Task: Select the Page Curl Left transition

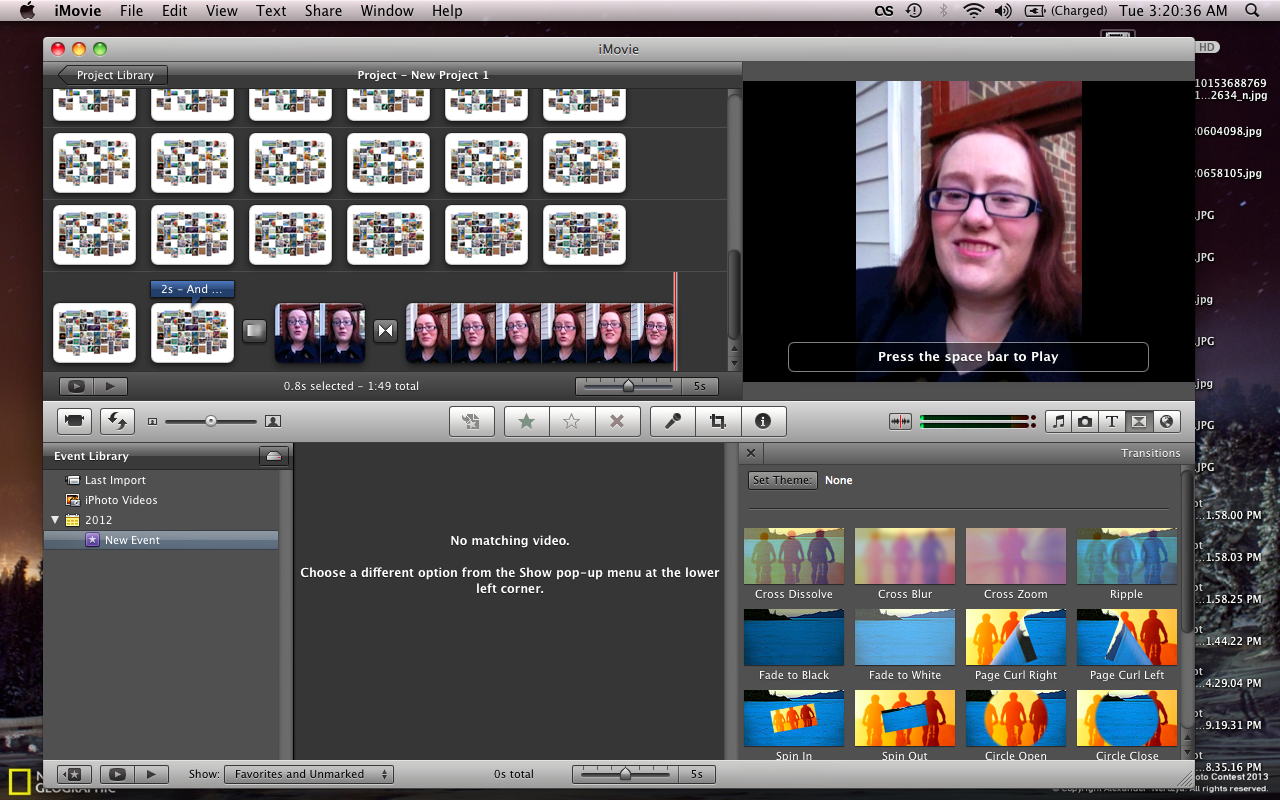Action: click(x=1127, y=646)
